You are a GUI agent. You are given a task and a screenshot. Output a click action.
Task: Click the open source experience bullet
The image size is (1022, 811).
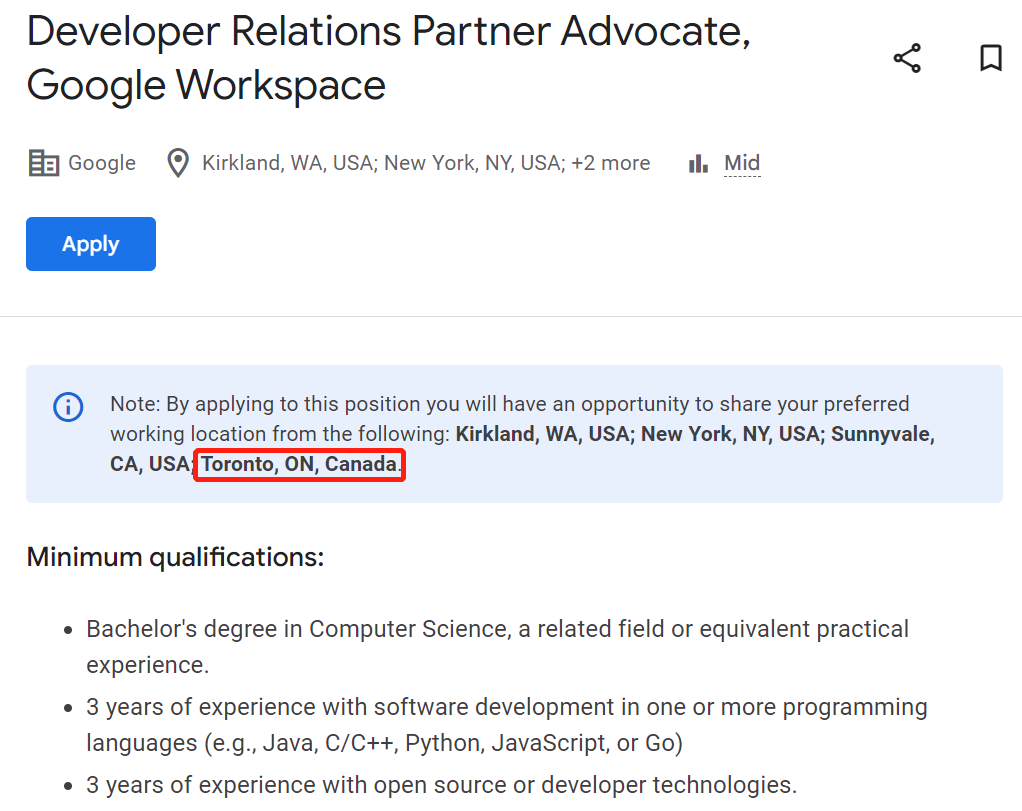441,785
